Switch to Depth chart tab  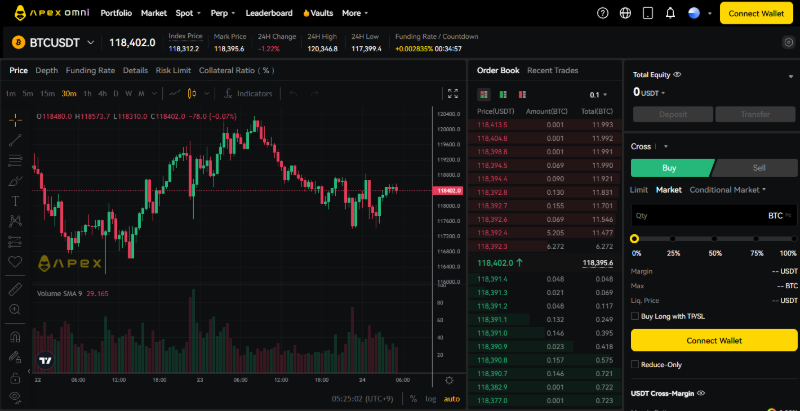click(46, 70)
